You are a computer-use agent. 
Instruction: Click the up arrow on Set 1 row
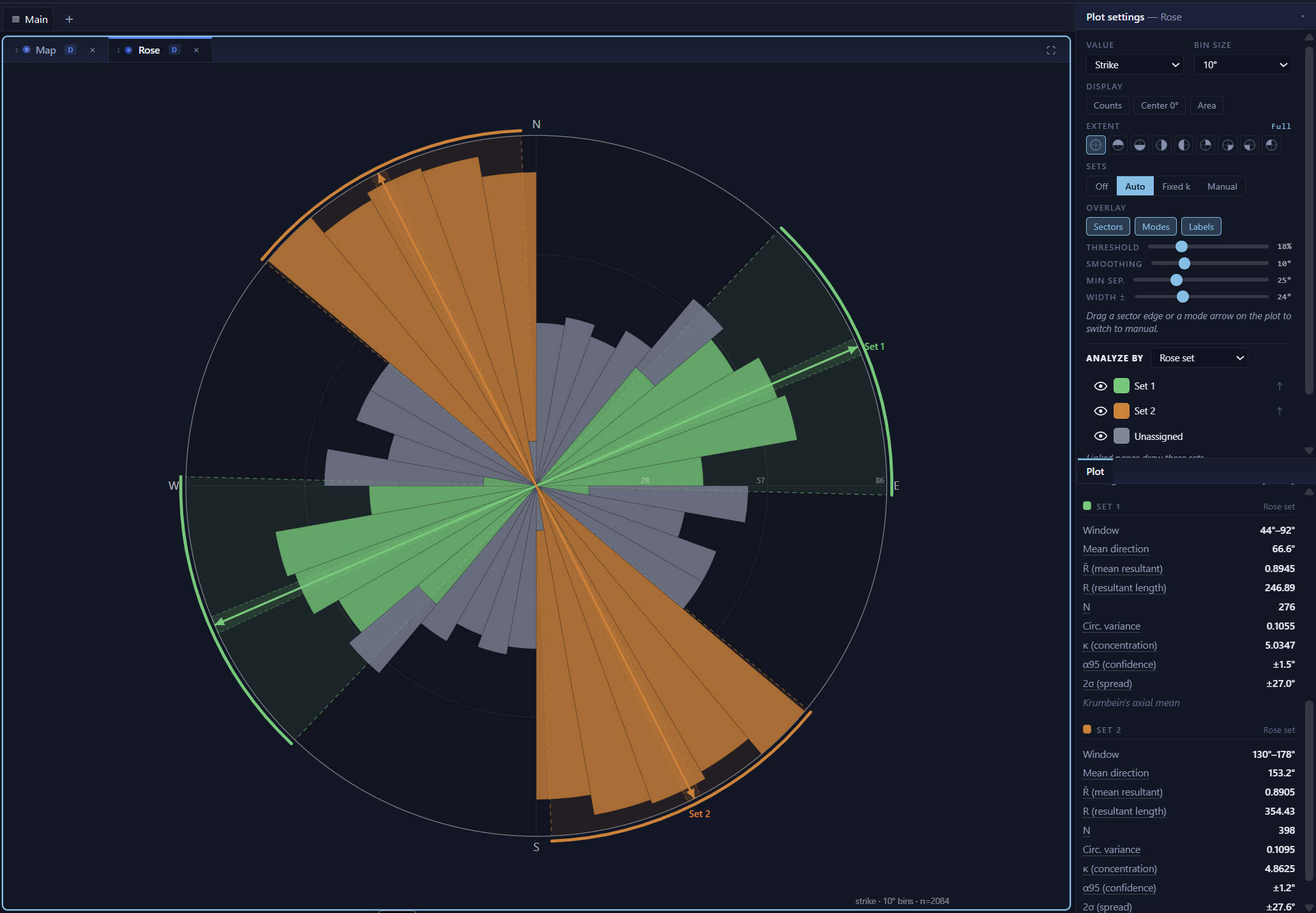click(1280, 386)
